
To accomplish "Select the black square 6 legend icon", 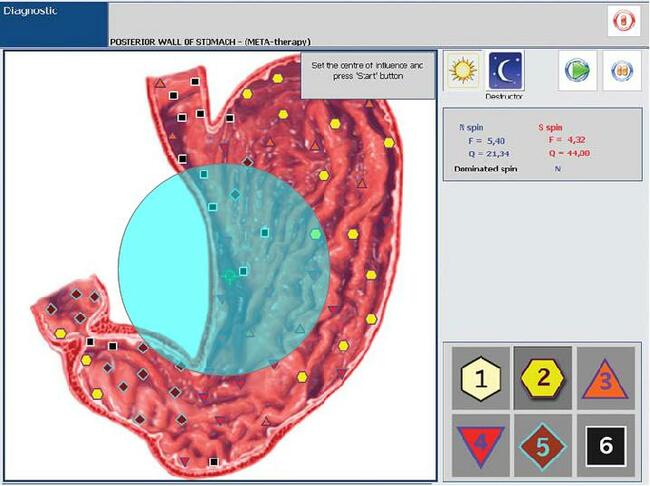I will click(604, 440).
